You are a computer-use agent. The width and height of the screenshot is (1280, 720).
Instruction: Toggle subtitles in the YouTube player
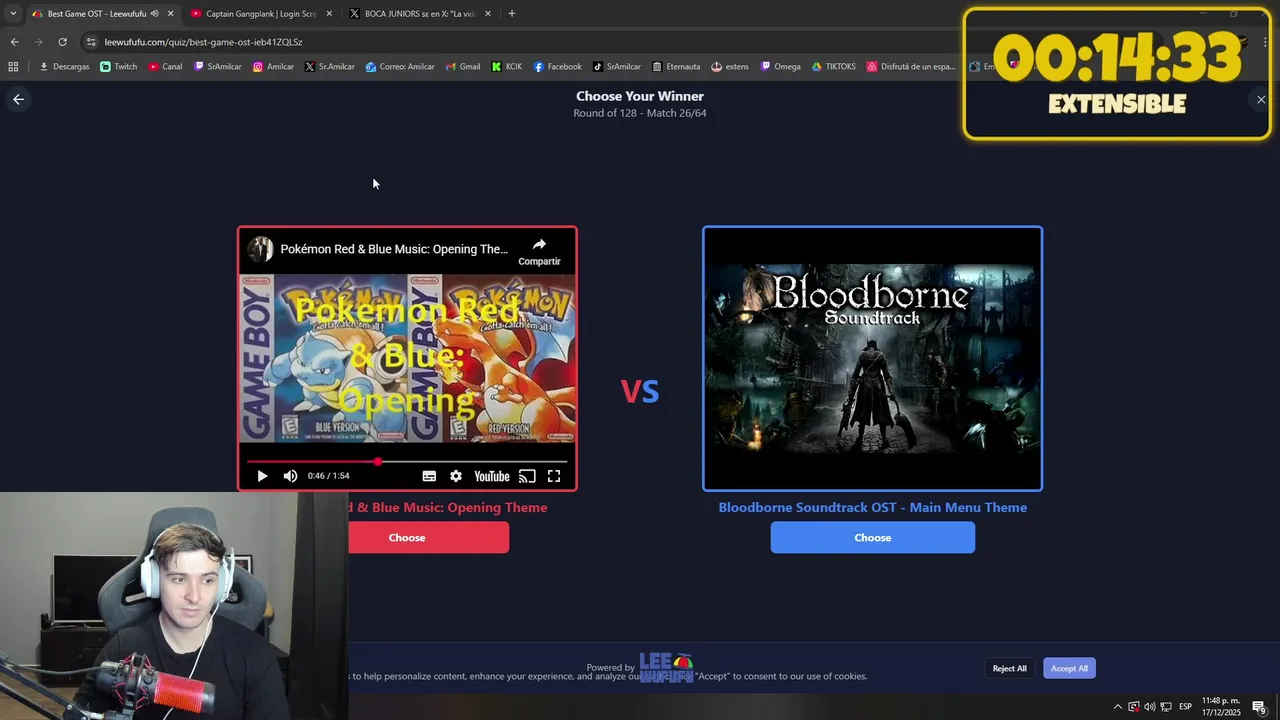coord(429,476)
